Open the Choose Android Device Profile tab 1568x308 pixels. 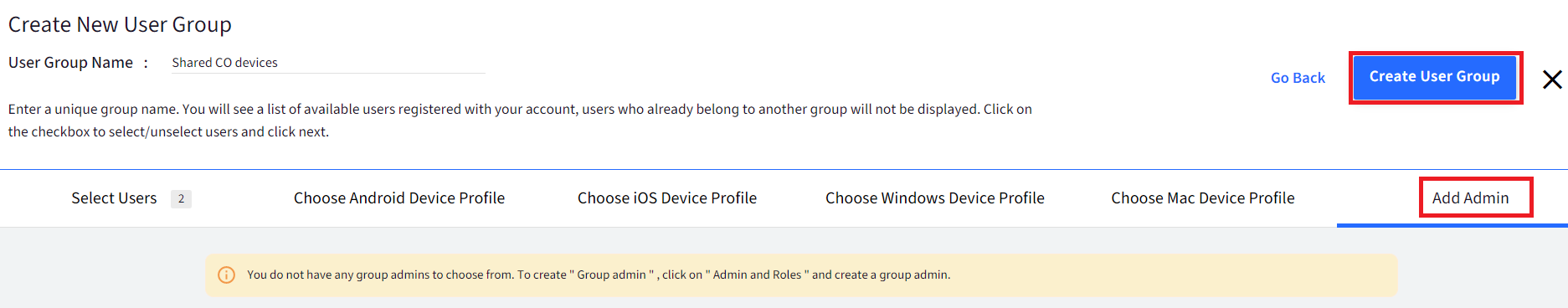tap(399, 198)
